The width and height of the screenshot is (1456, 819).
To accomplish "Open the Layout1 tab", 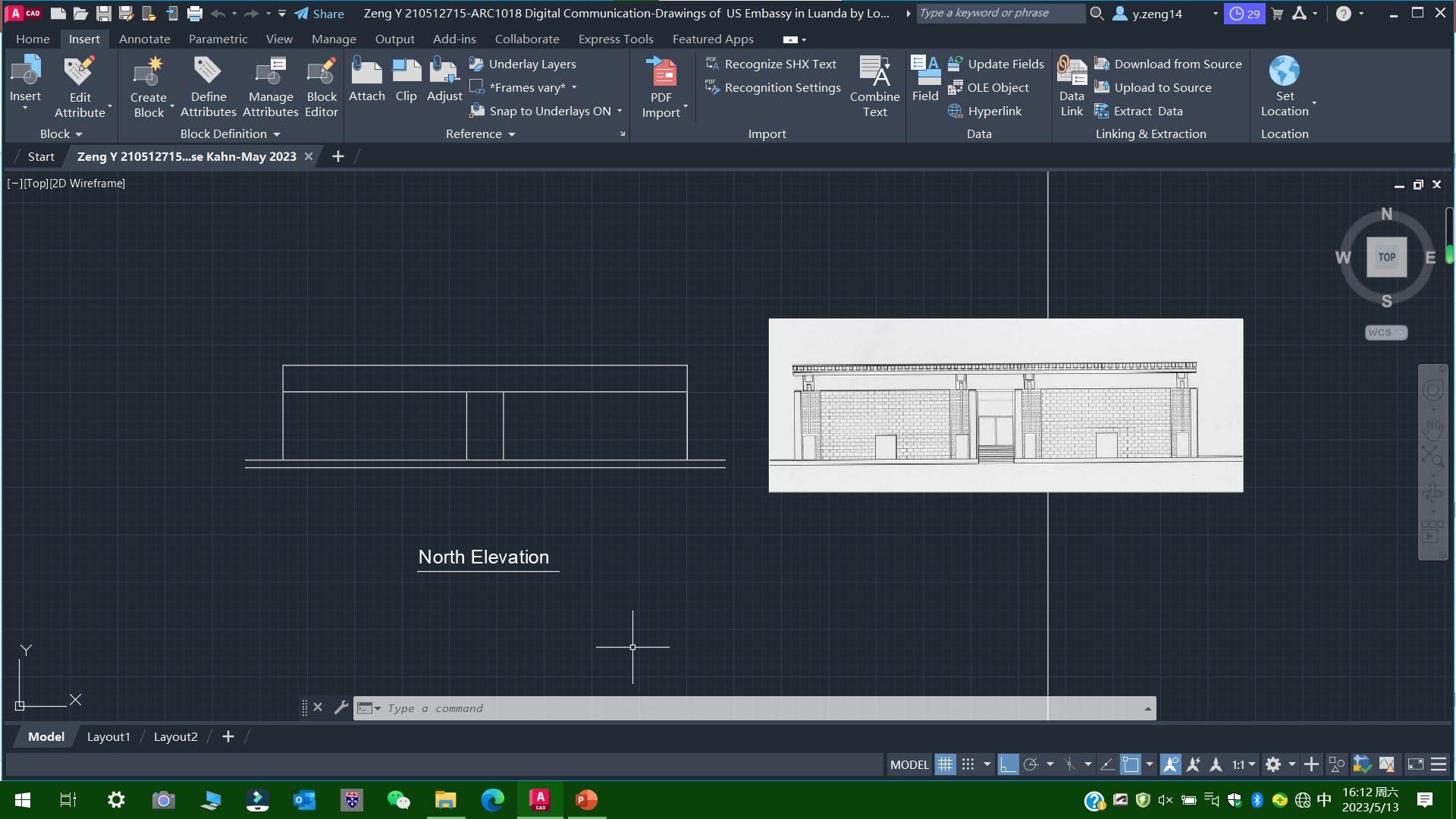I will pyautogui.click(x=108, y=736).
